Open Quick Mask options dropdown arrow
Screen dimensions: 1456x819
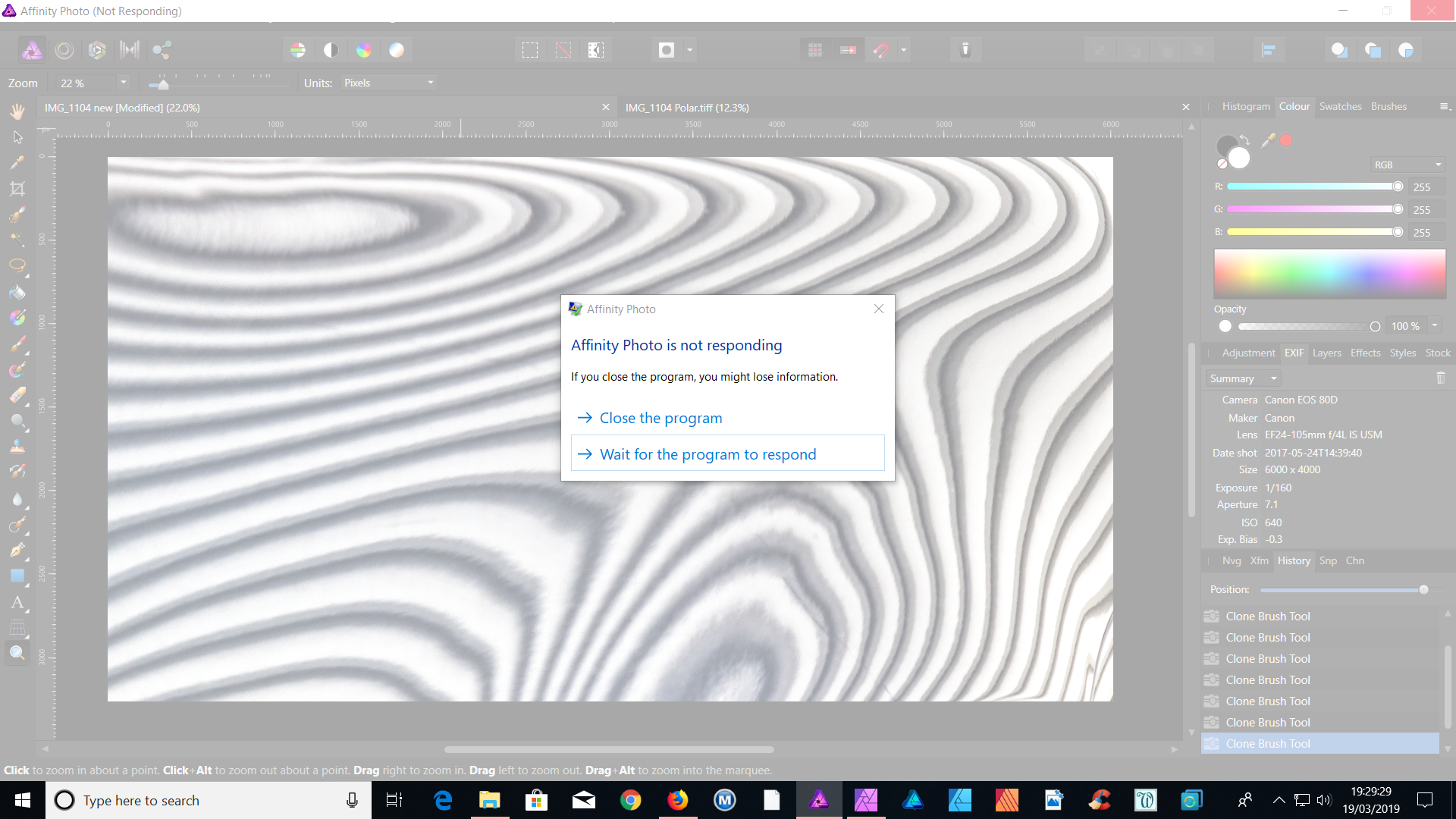(x=689, y=50)
